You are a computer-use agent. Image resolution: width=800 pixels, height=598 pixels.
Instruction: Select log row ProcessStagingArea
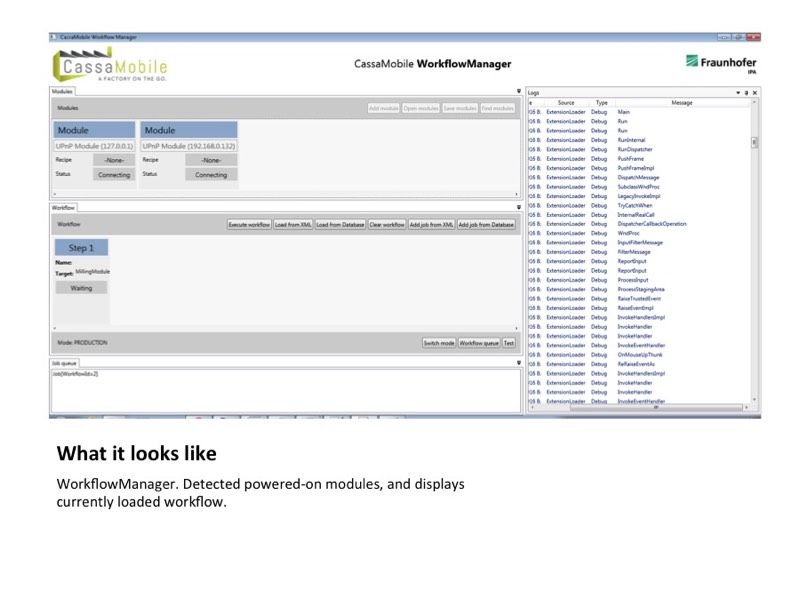(x=639, y=289)
